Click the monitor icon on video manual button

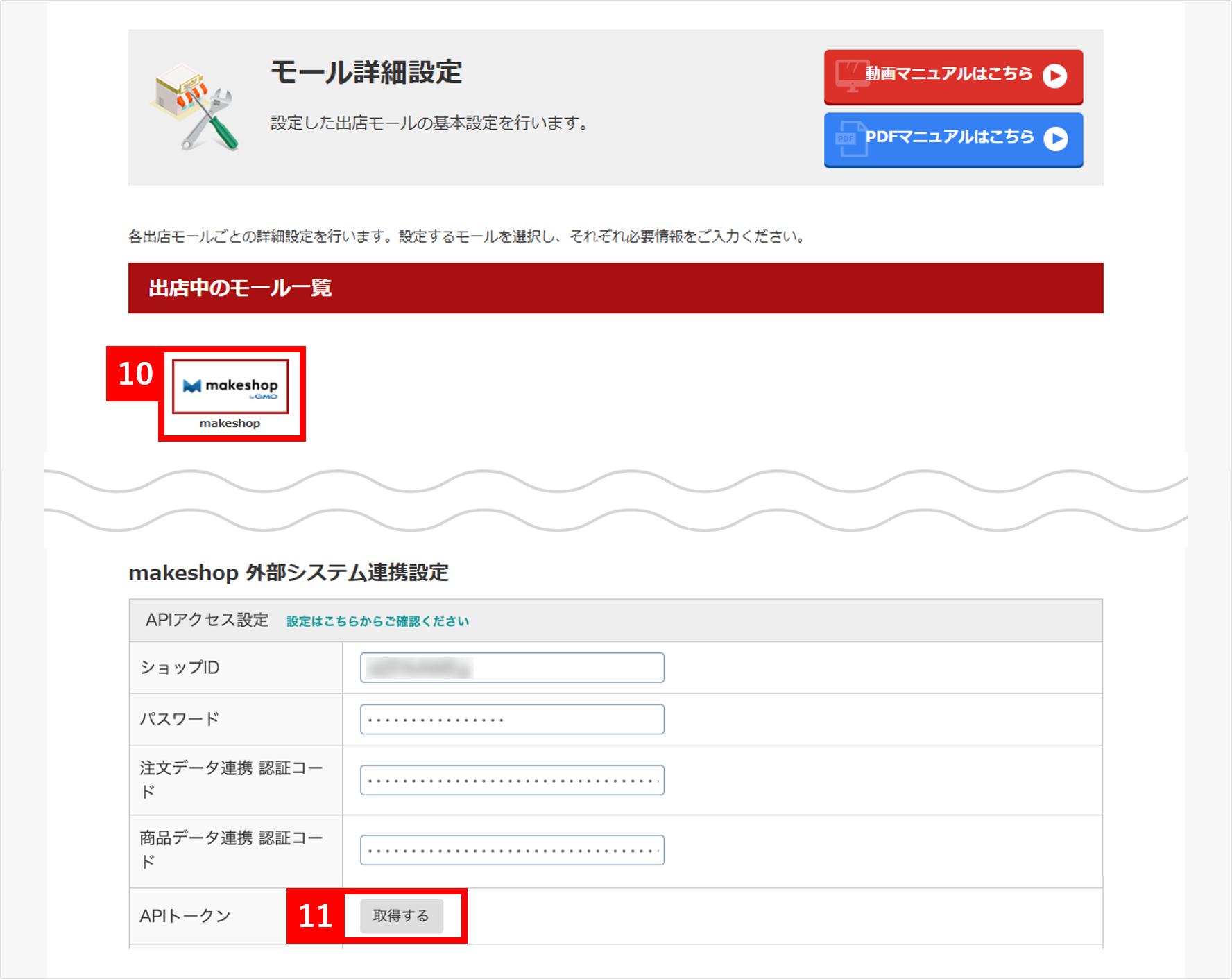850,75
